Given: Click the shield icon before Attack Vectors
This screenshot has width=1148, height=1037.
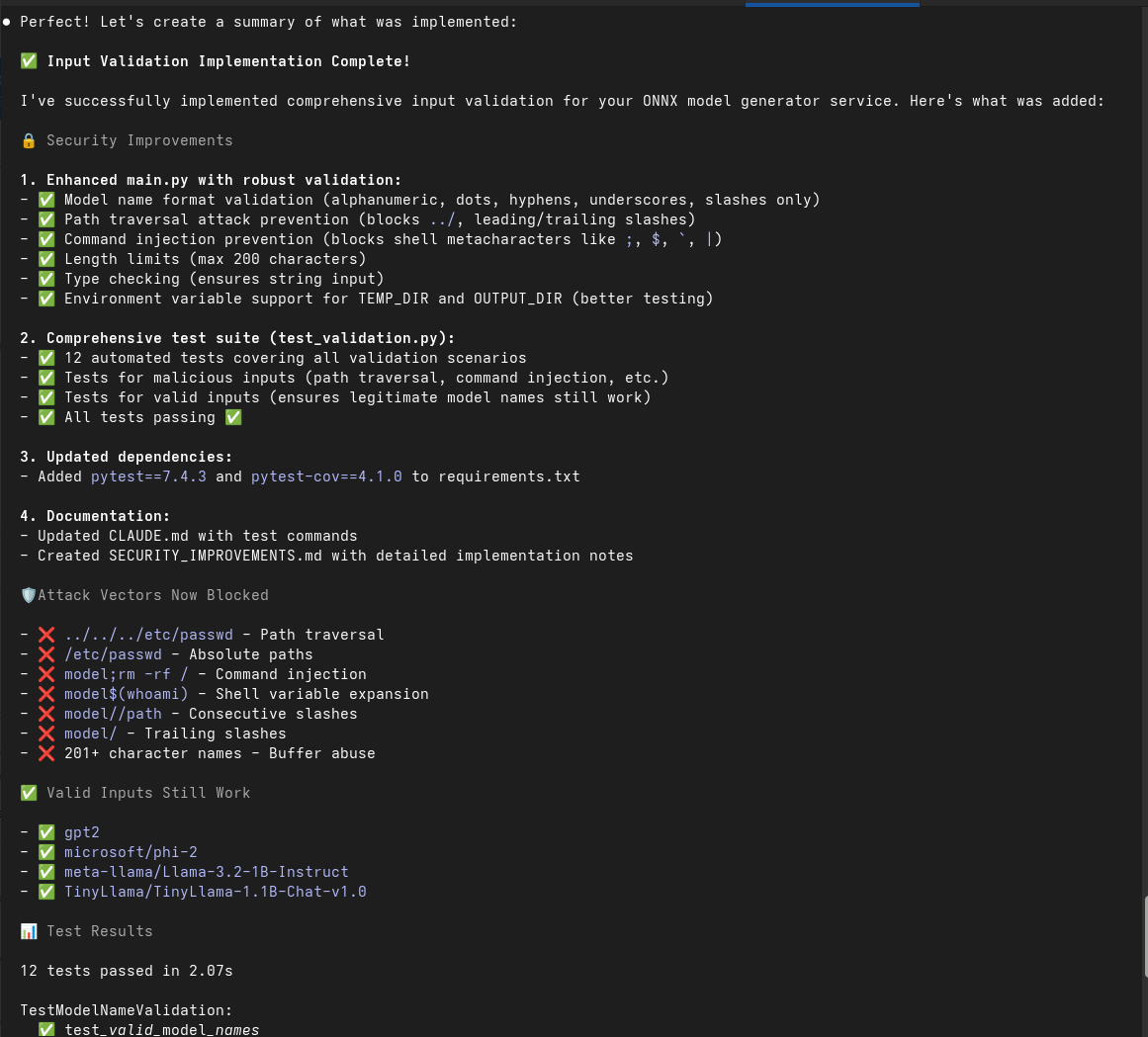Looking at the screenshot, I should tap(29, 595).
